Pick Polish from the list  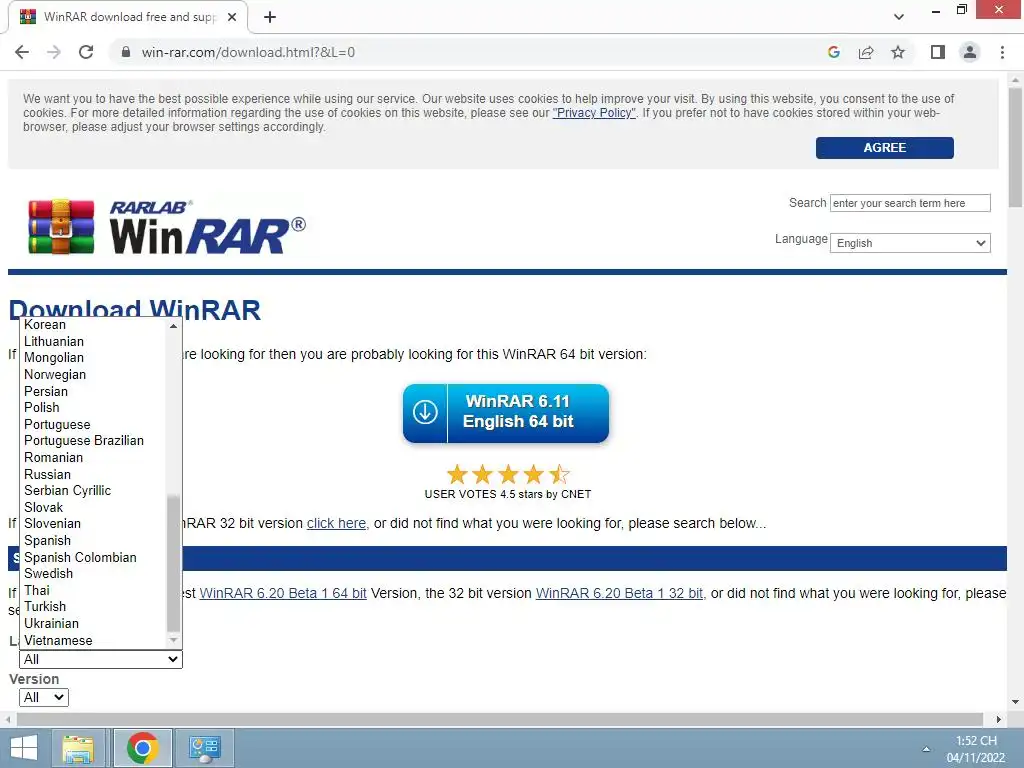94,408
